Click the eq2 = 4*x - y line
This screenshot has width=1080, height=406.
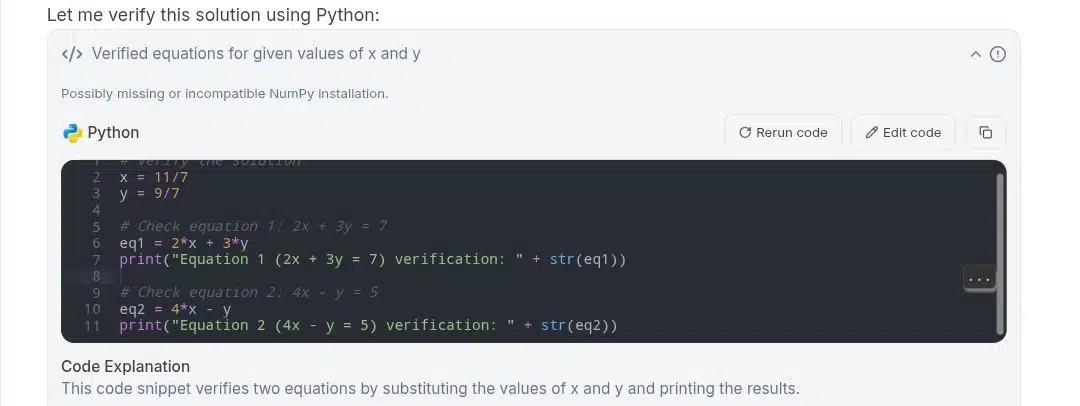(175, 309)
